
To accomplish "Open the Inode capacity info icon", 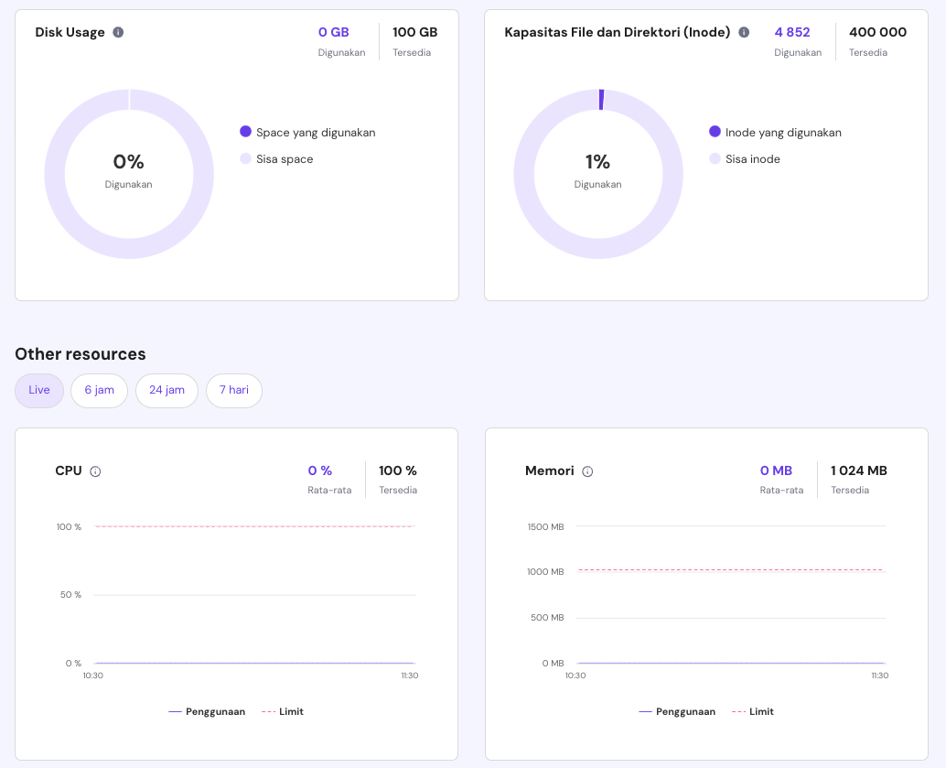I will point(743,32).
